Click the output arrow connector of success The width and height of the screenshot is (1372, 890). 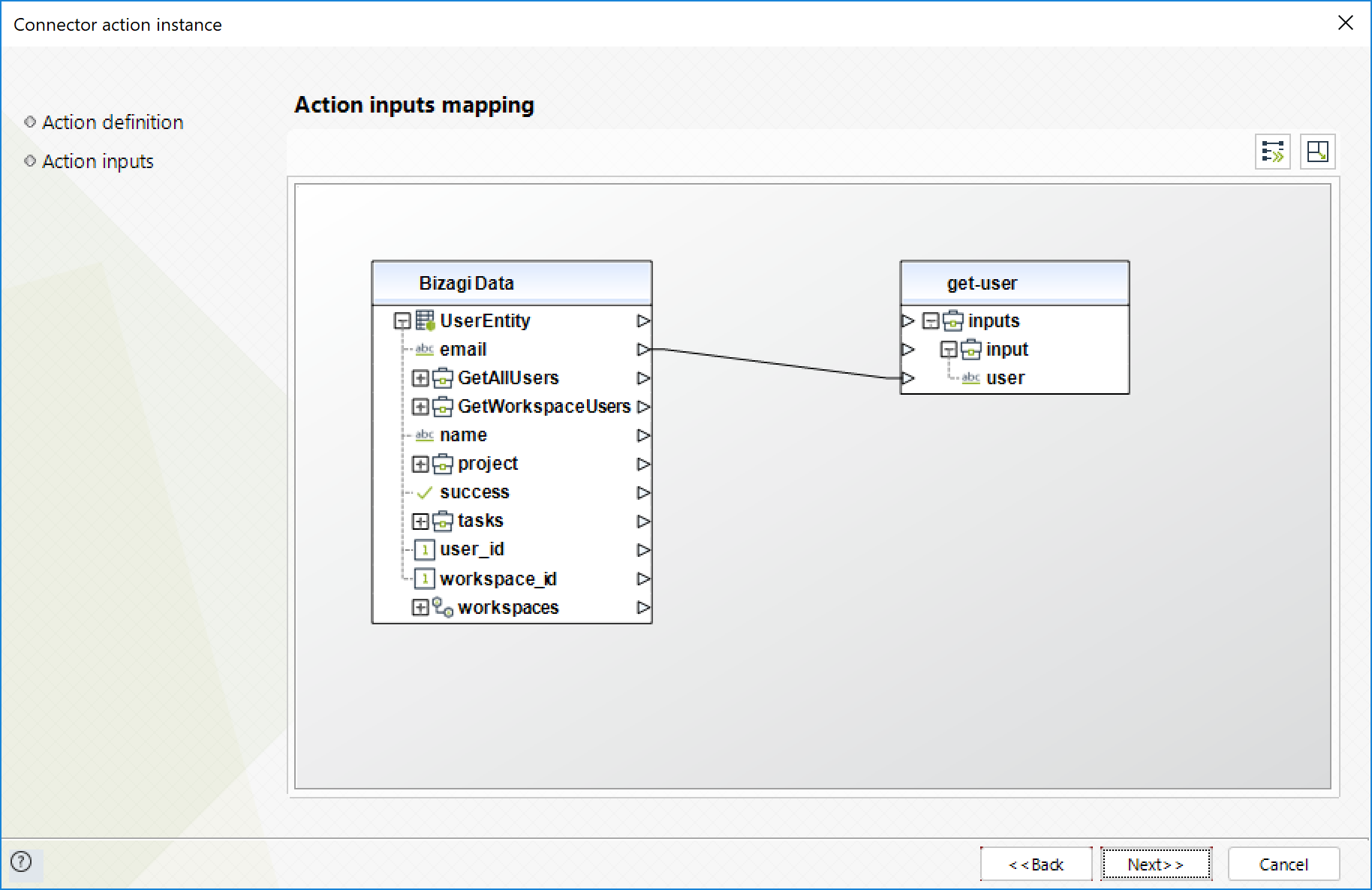[643, 492]
